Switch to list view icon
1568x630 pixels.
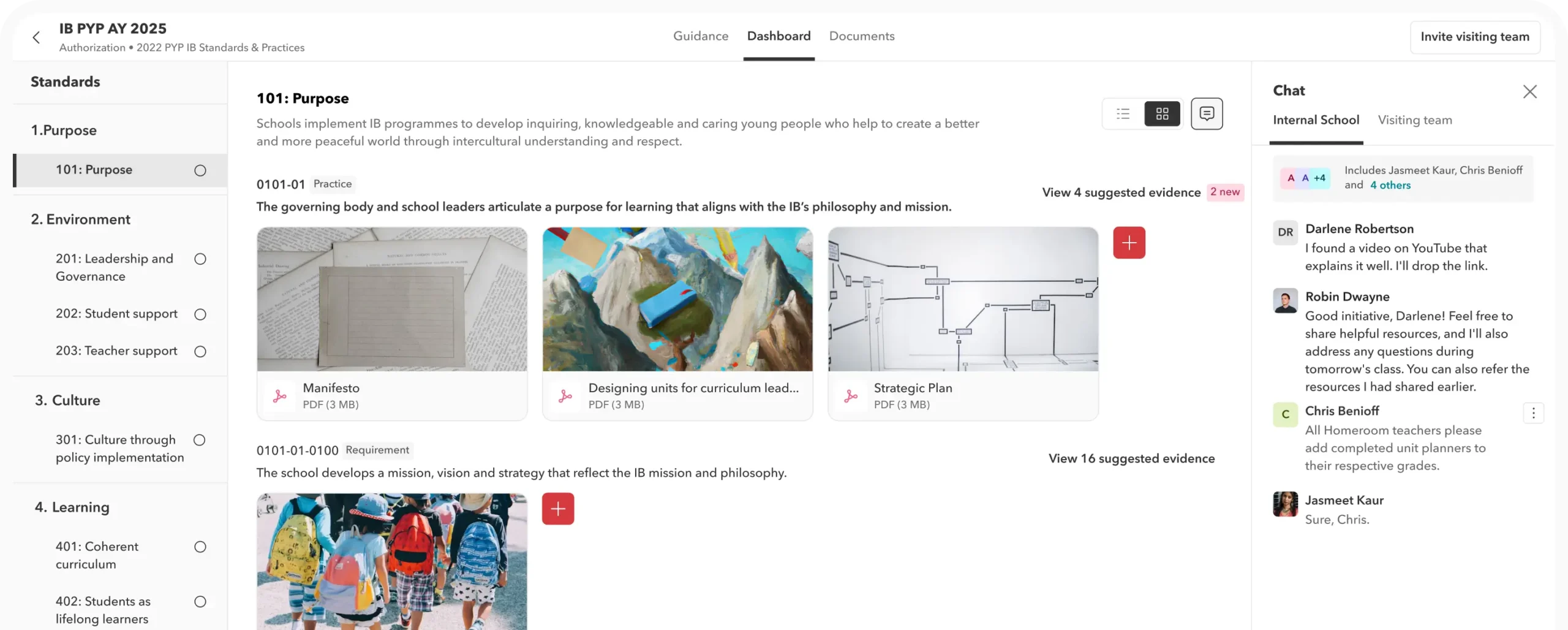click(1123, 113)
